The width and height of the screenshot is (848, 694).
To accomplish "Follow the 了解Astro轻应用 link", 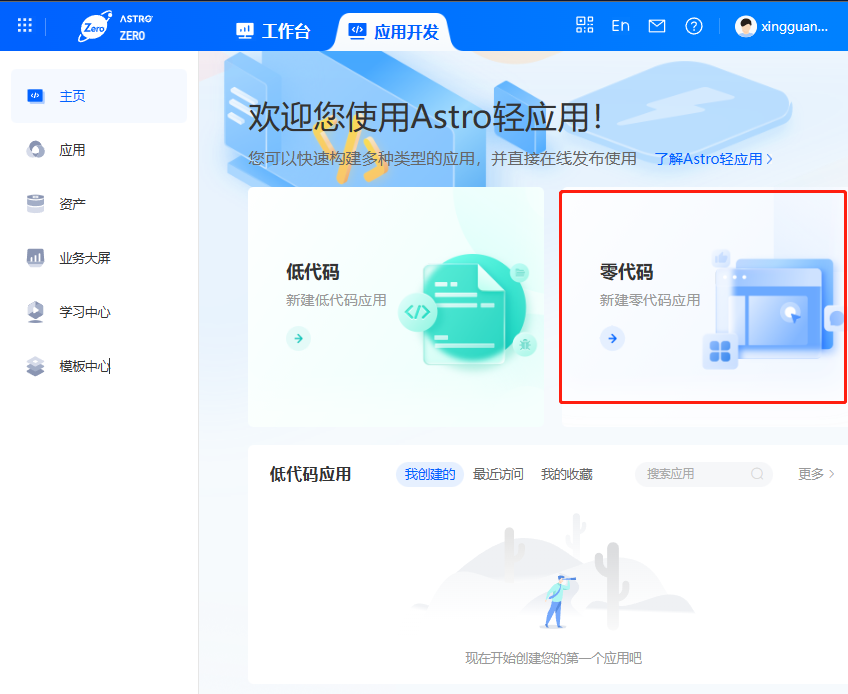I will click(713, 159).
